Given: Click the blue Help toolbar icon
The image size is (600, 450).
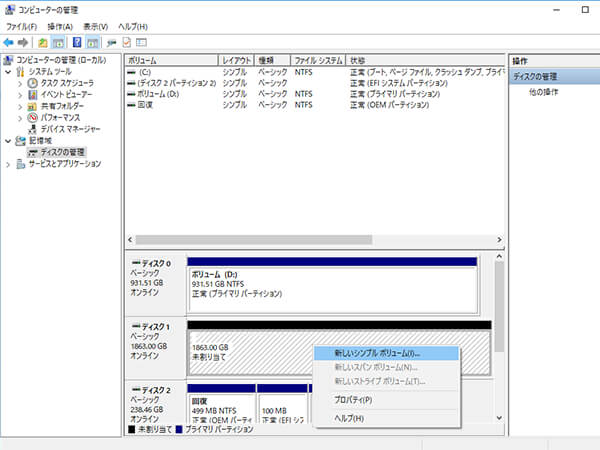Looking at the screenshot, I should [x=76, y=43].
